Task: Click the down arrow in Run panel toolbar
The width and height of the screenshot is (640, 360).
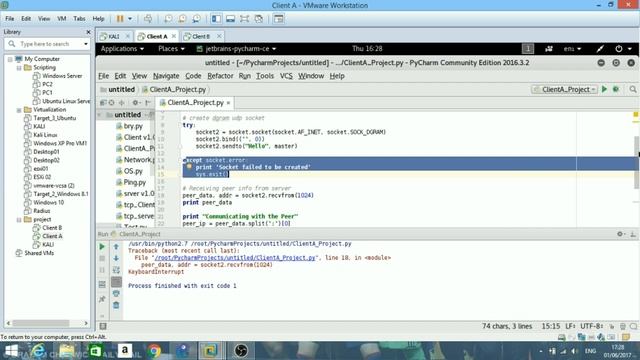Action: pyautogui.click(x=116, y=258)
